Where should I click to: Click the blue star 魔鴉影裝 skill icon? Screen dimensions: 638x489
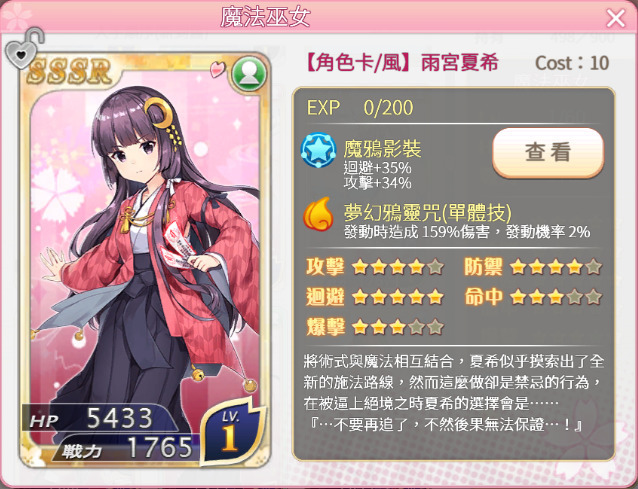click(x=318, y=151)
